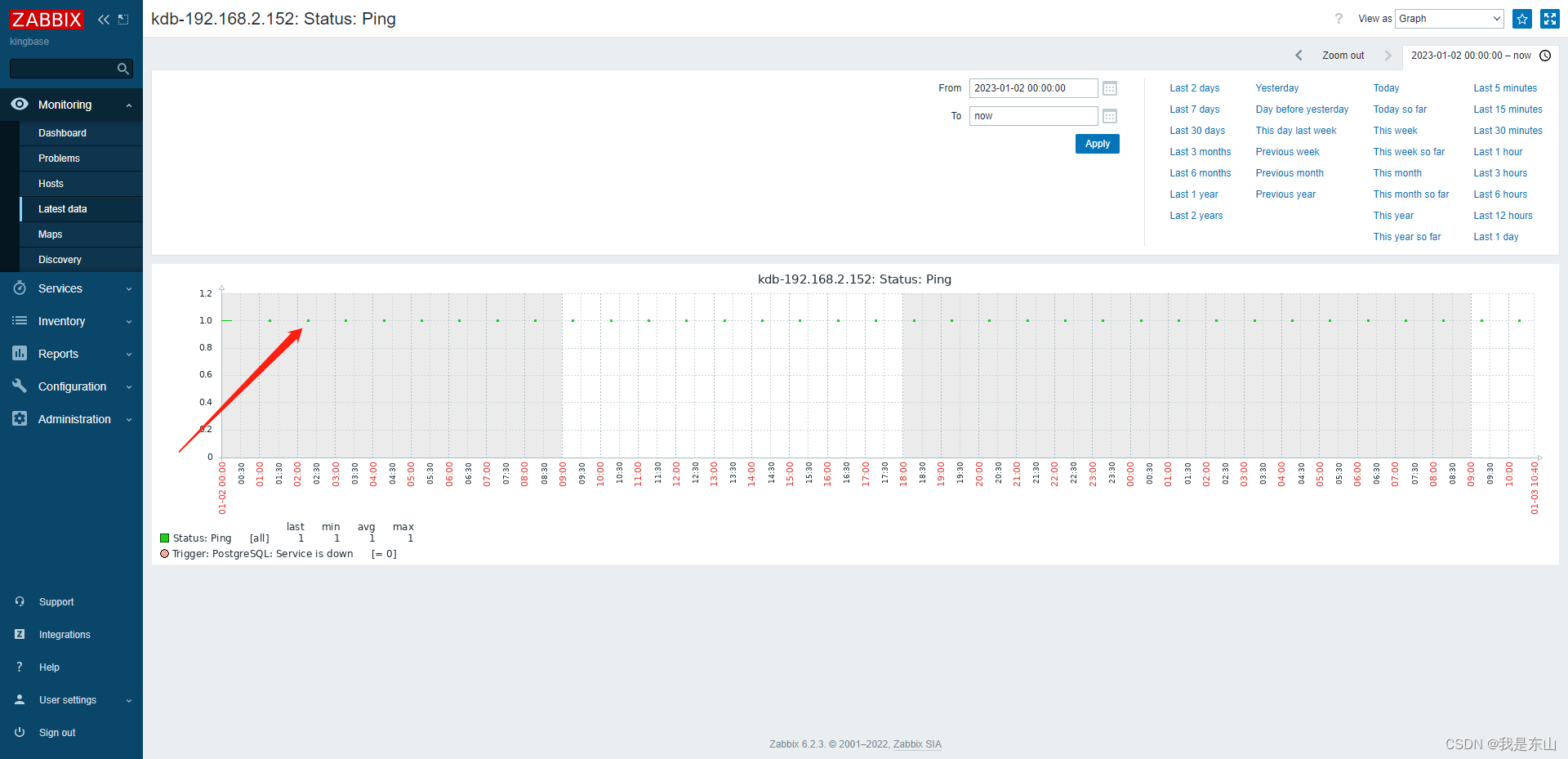The image size is (1568, 759).
Task: Click the Support headset icon
Action: (x=20, y=601)
